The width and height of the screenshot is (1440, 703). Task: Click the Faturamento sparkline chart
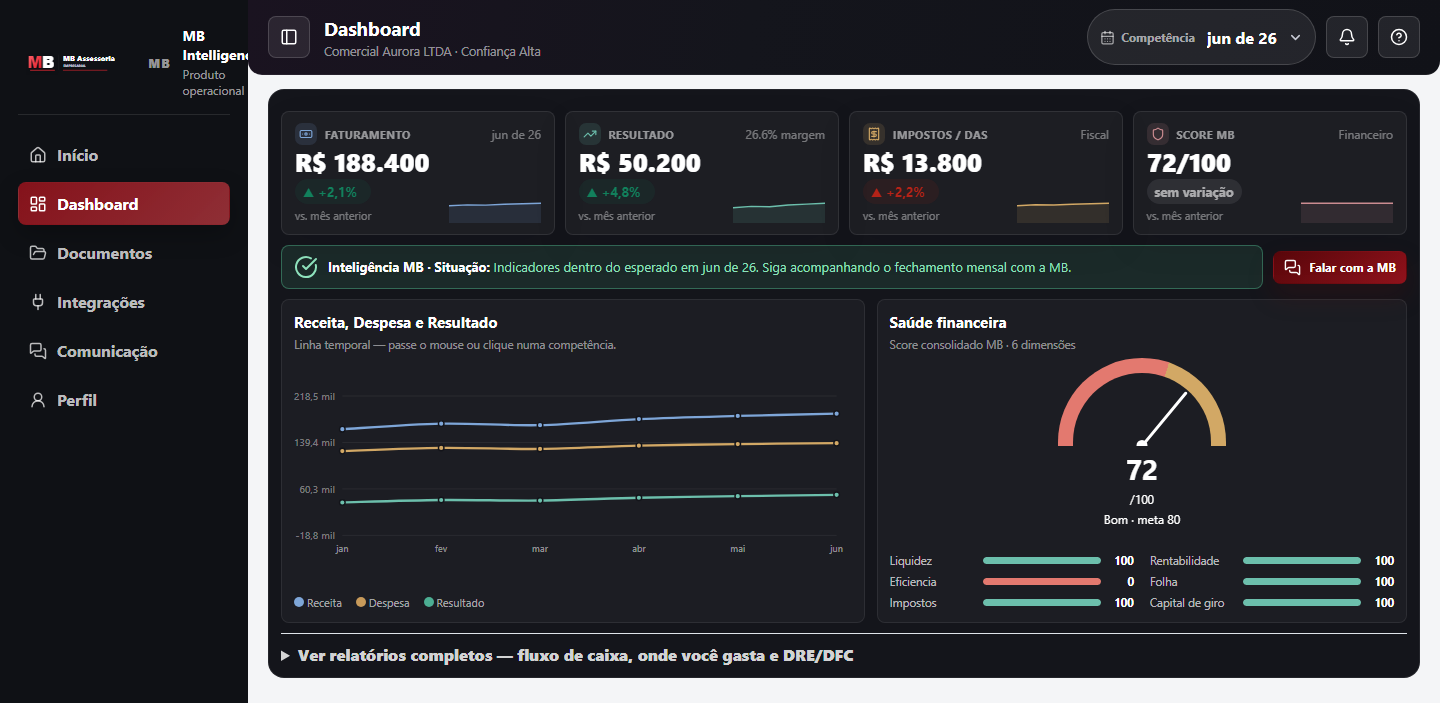[495, 211]
